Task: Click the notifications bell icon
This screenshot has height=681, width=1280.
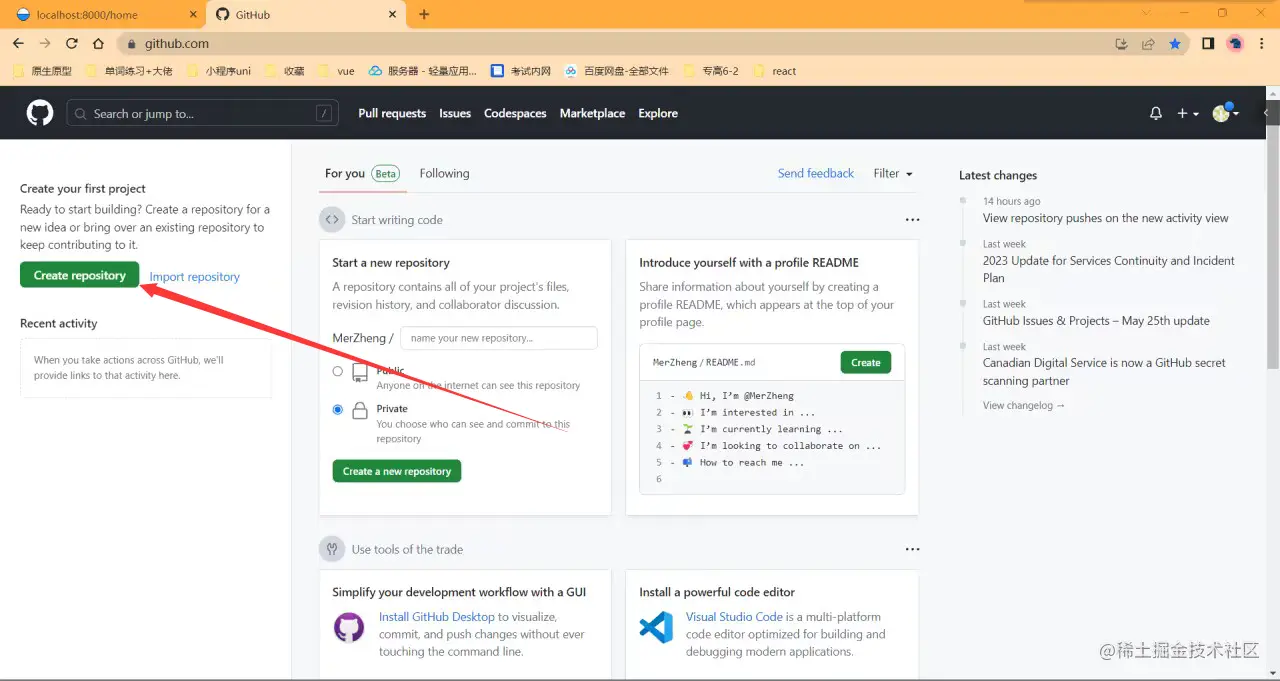Action: coord(1156,114)
